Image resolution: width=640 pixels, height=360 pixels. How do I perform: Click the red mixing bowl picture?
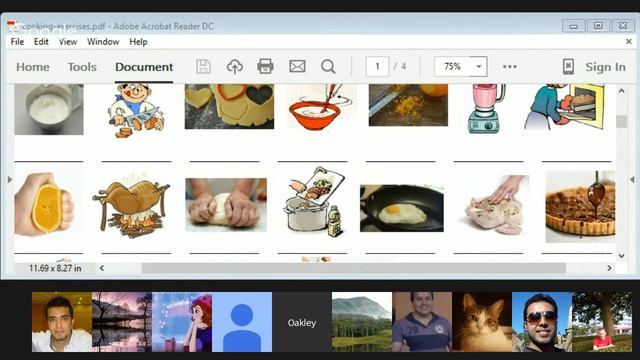click(x=321, y=107)
